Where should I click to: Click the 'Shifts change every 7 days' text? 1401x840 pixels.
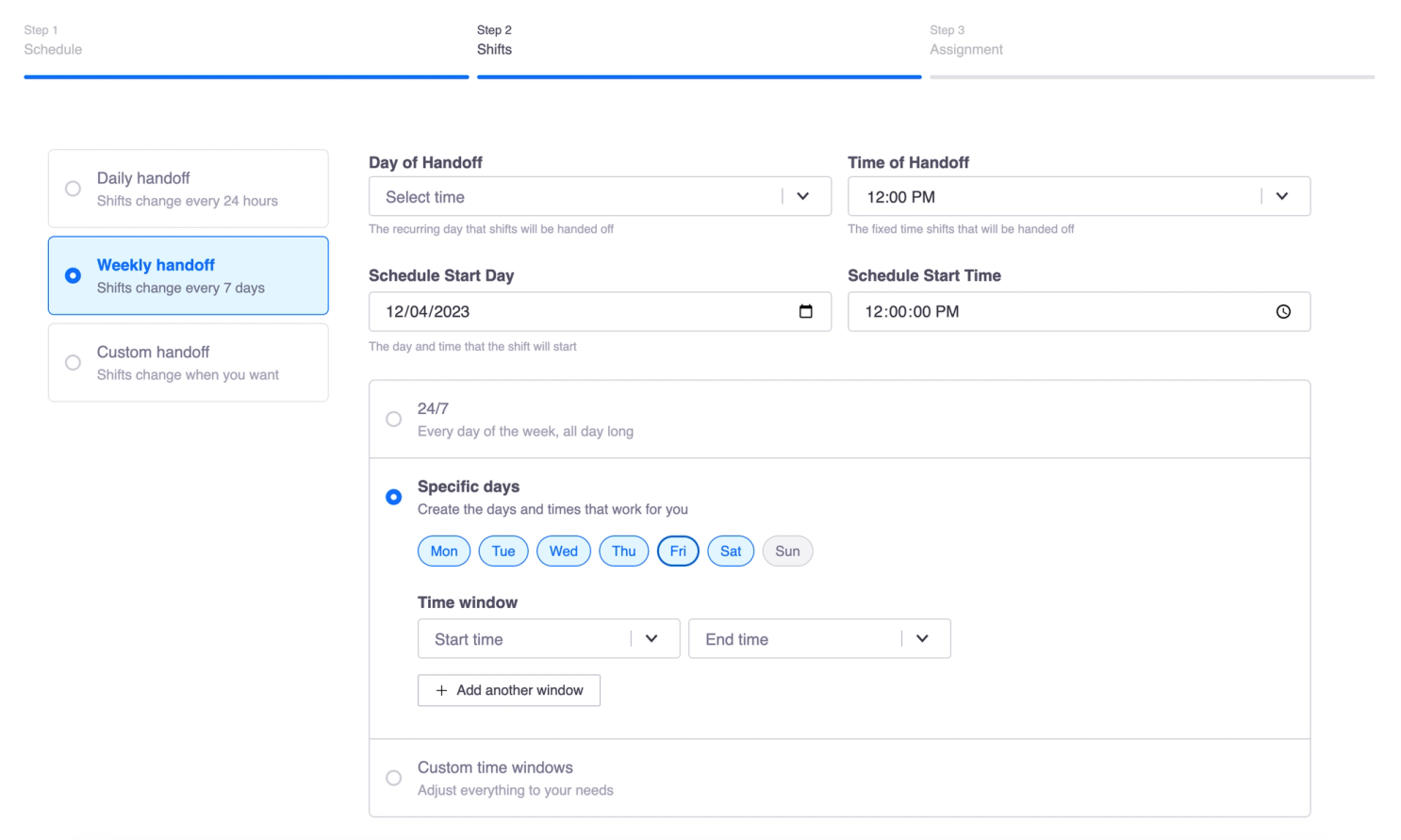tap(181, 288)
